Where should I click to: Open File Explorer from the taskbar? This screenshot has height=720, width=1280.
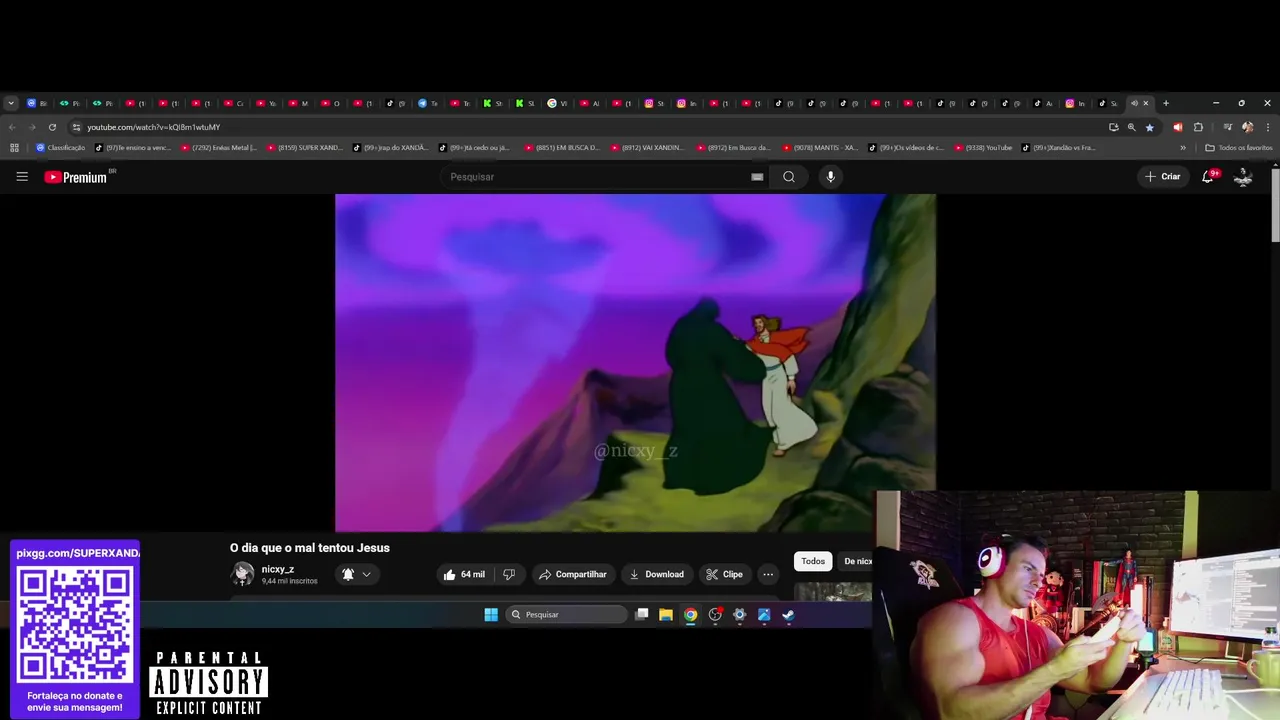tap(666, 615)
